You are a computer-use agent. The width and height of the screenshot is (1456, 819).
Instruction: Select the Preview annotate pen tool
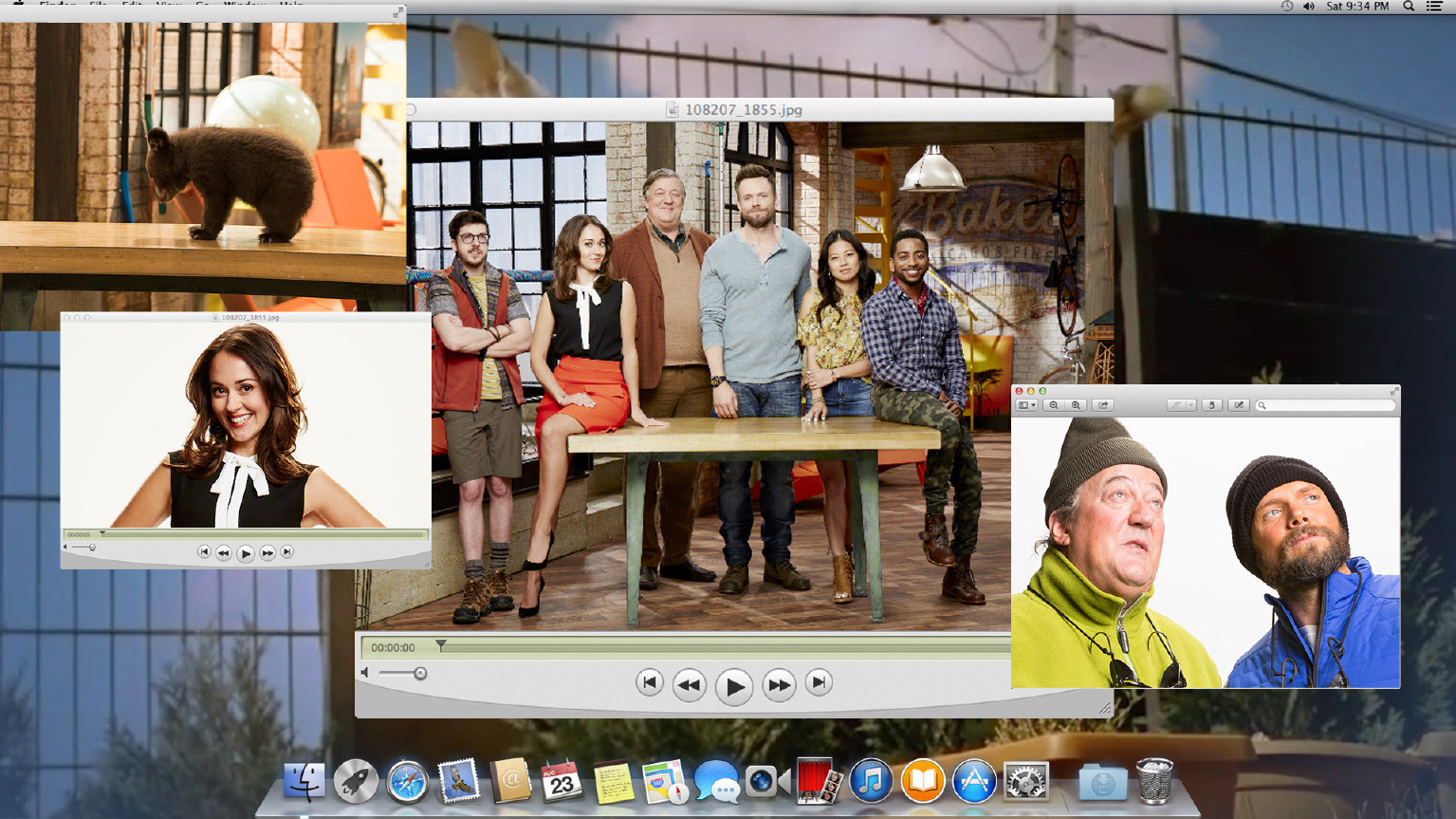1176,405
